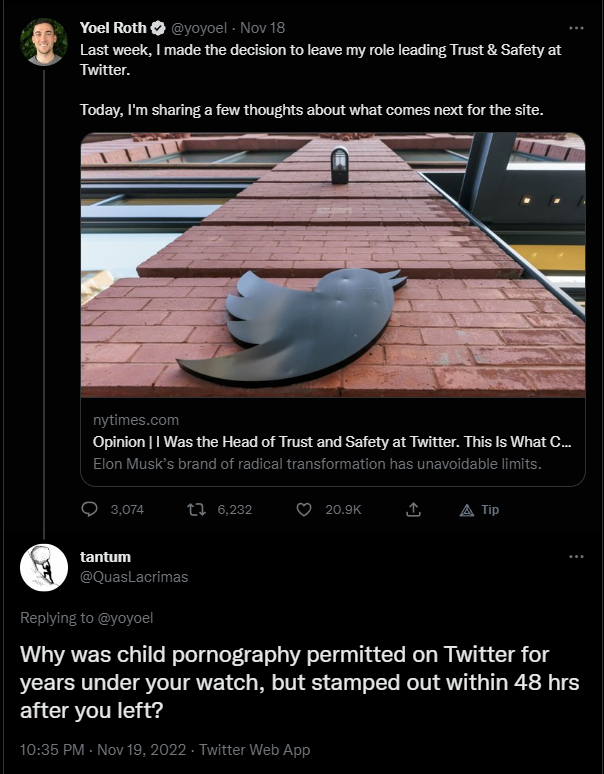Click the tantum display name

[105, 556]
